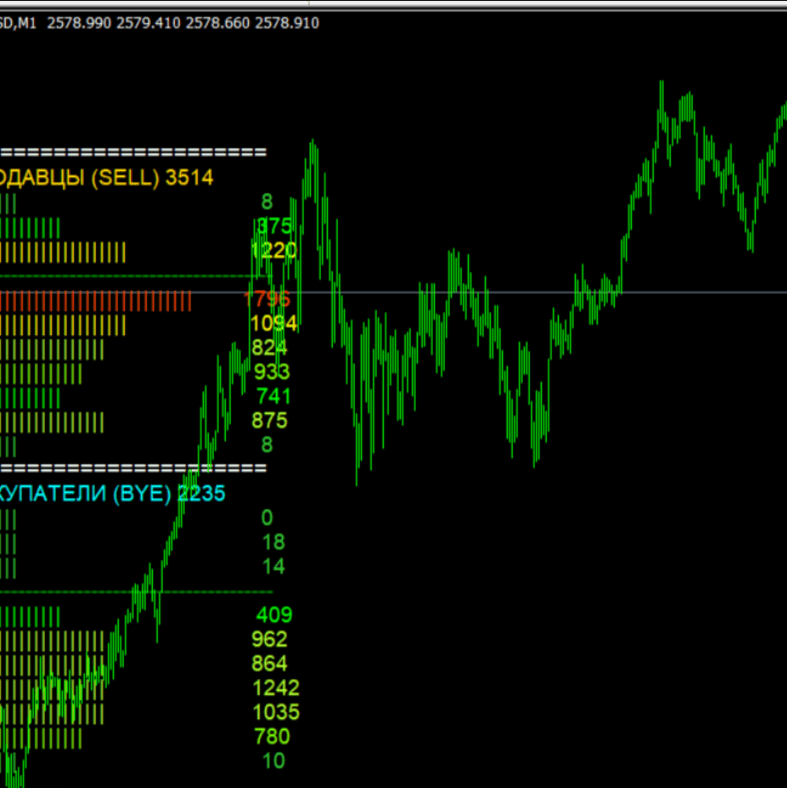The width and height of the screenshot is (787, 788).
Task: Select the 741 volume number
Action: pyautogui.click(x=272, y=396)
